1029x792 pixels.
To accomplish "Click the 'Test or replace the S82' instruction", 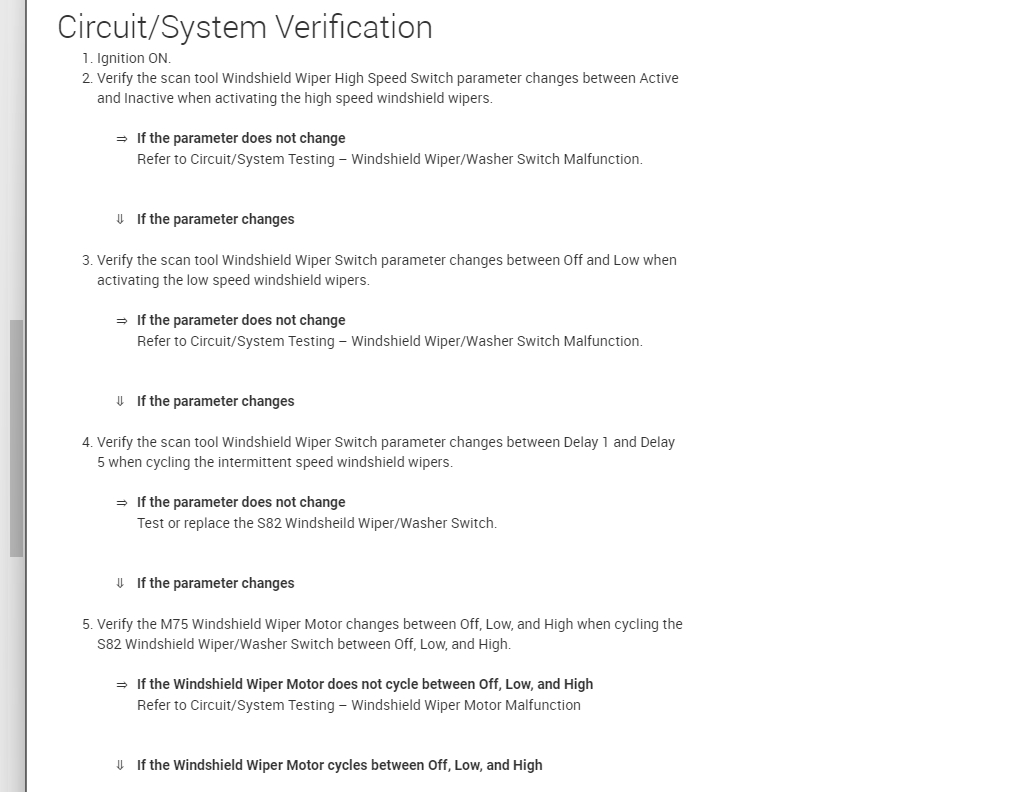I will click(x=316, y=523).
